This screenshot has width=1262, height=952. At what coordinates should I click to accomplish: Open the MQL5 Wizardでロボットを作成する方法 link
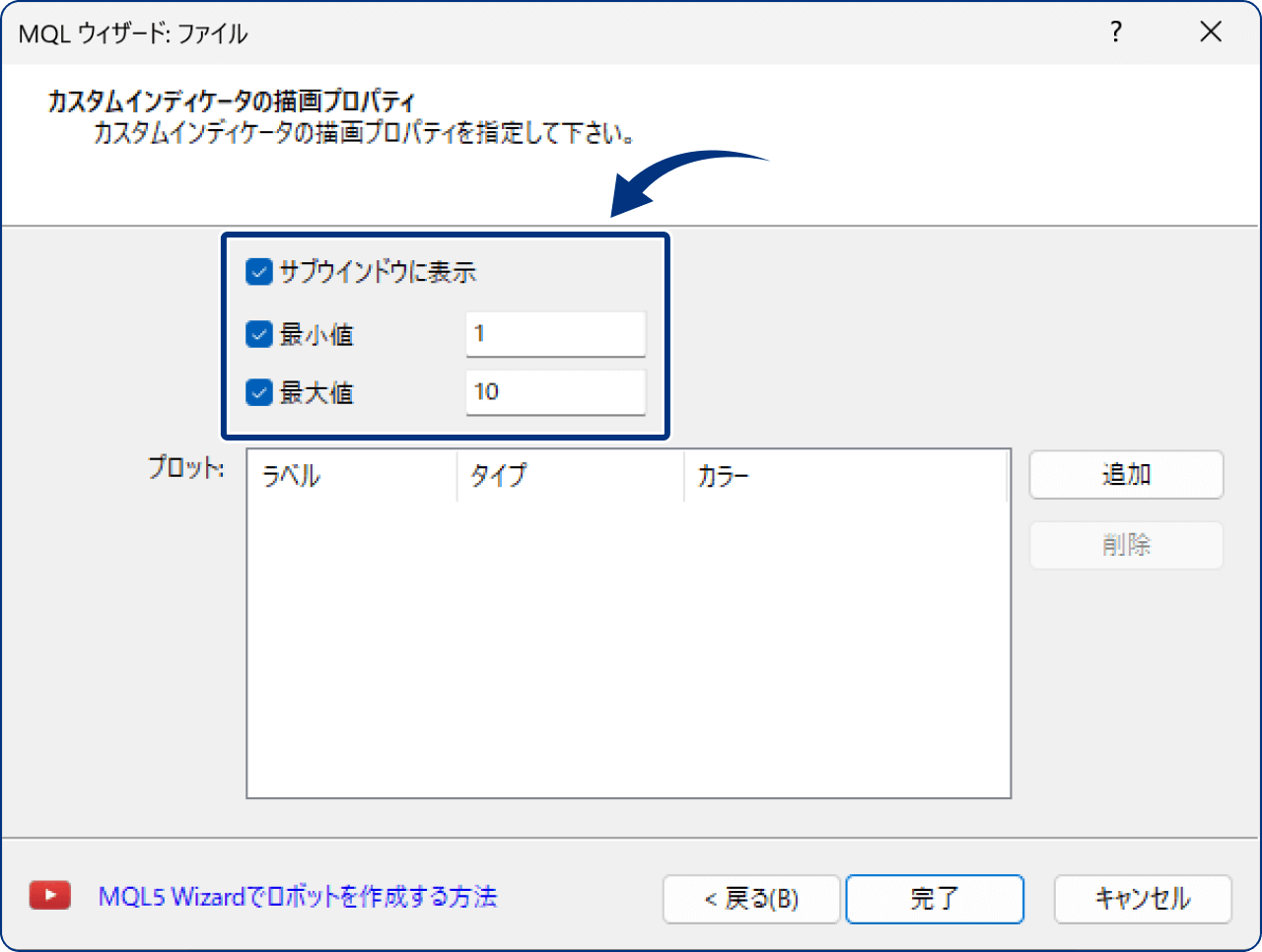(x=298, y=897)
